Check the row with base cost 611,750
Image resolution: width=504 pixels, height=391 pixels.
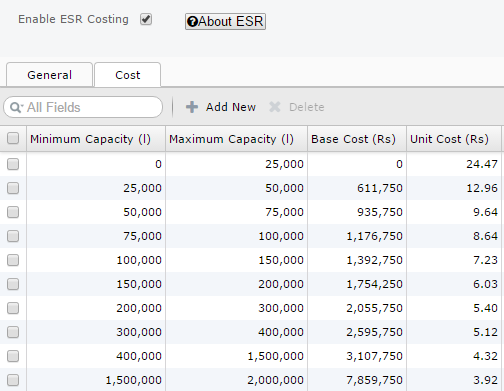tap(13, 188)
